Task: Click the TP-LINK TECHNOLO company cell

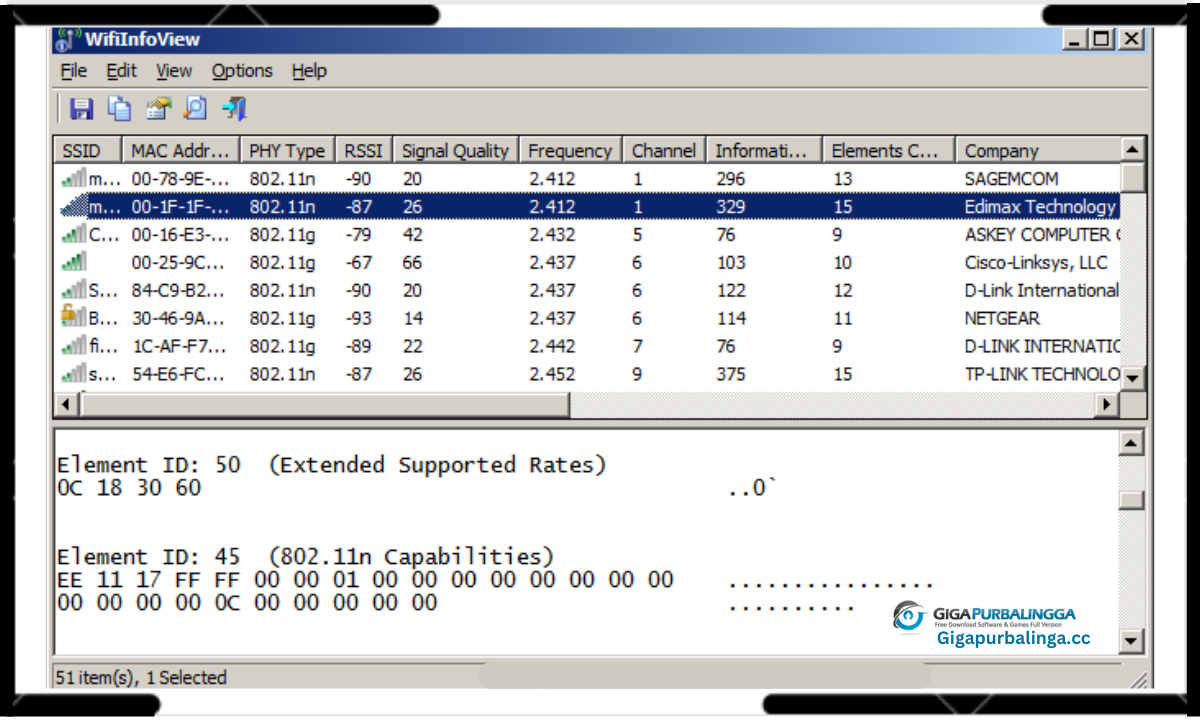Action: tap(1042, 374)
